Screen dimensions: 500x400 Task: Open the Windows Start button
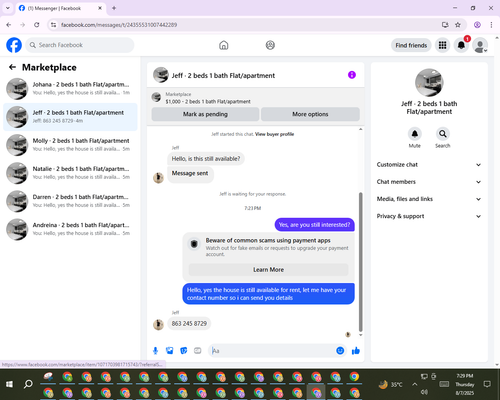(9, 384)
